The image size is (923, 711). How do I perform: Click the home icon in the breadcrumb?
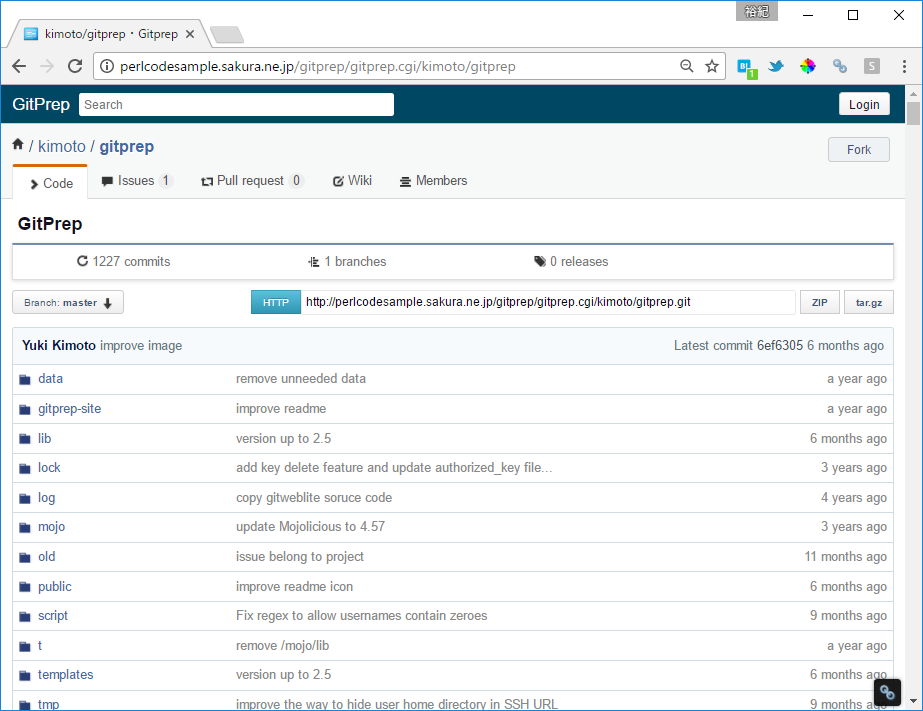coord(18,145)
